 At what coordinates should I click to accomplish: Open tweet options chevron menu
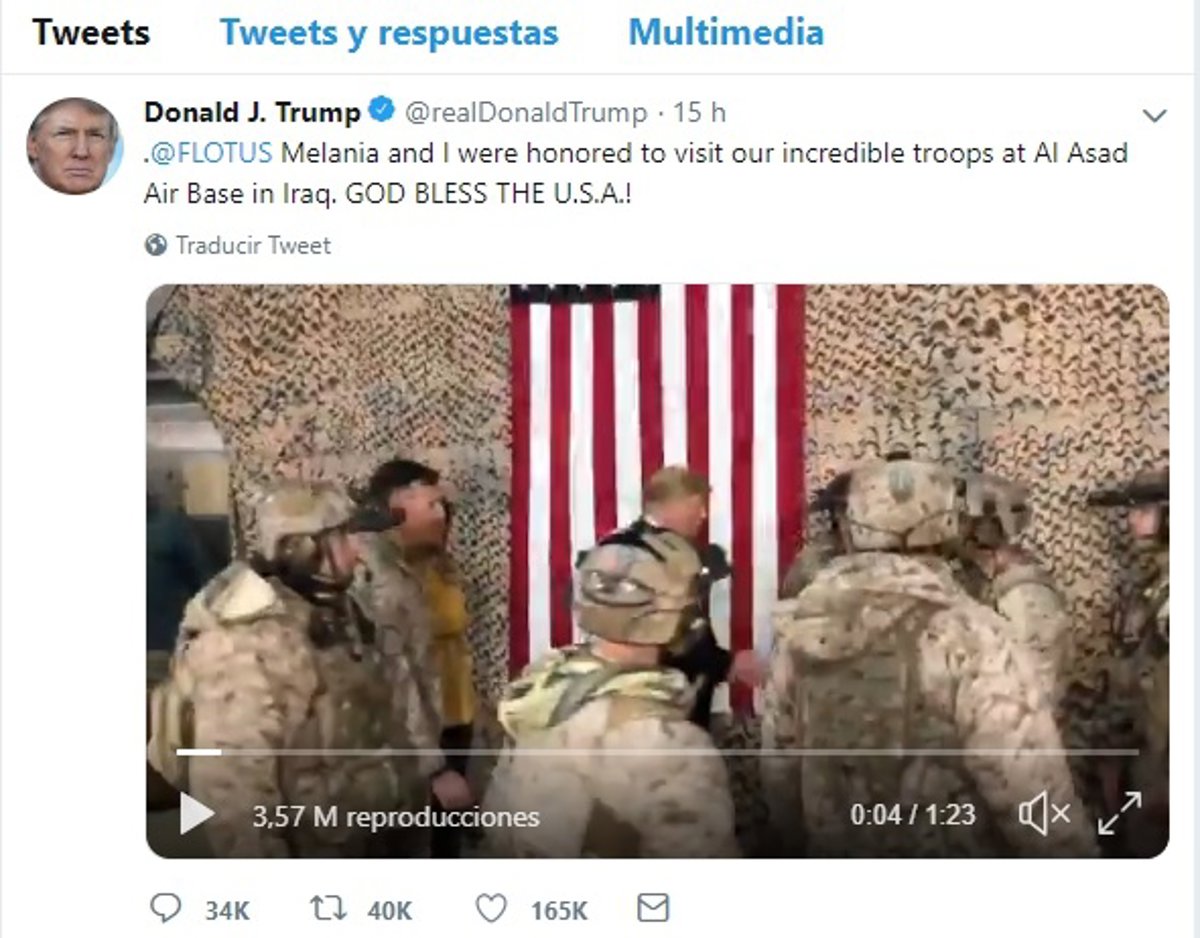click(1154, 116)
